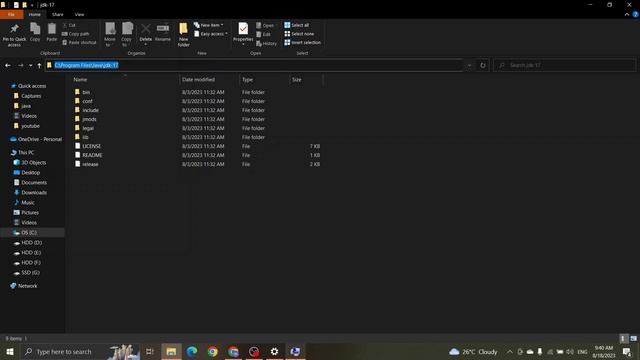Click Pin to Quick access icon
The image size is (640, 360).
[14, 34]
